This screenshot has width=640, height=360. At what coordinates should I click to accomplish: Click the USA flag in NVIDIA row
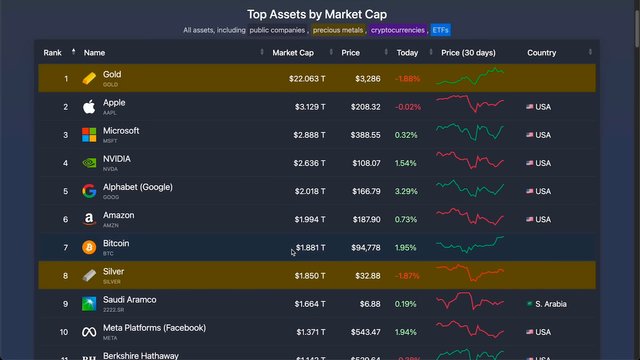tap(529, 163)
